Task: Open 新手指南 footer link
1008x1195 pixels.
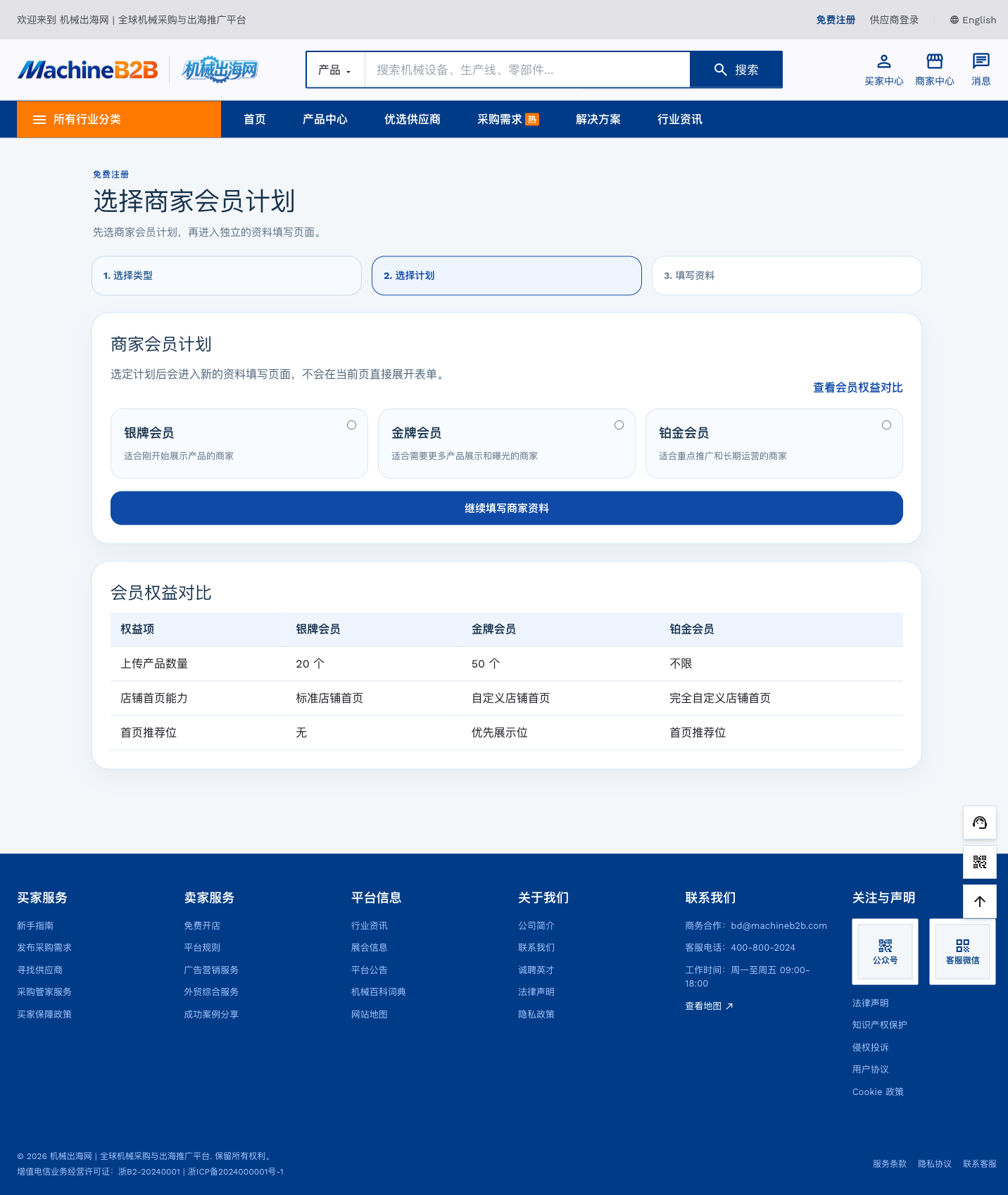Action: pos(35,926)
